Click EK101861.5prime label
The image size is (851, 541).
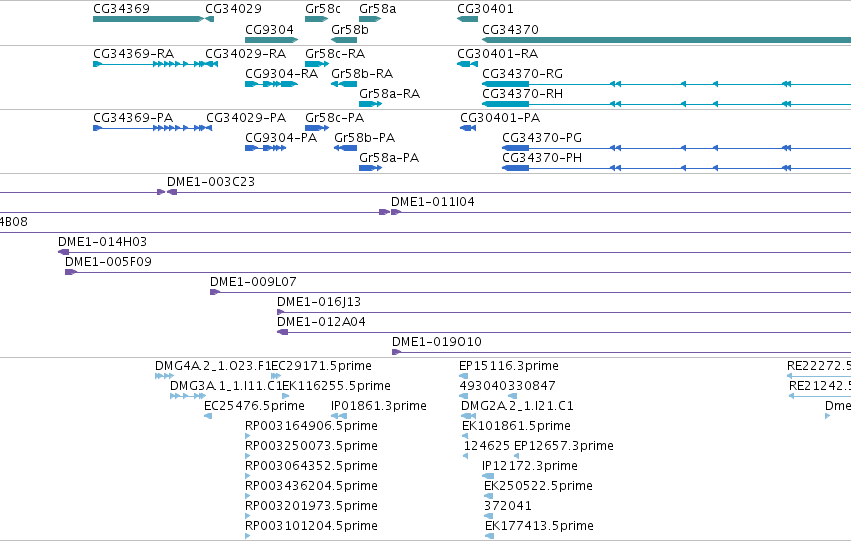516,426
